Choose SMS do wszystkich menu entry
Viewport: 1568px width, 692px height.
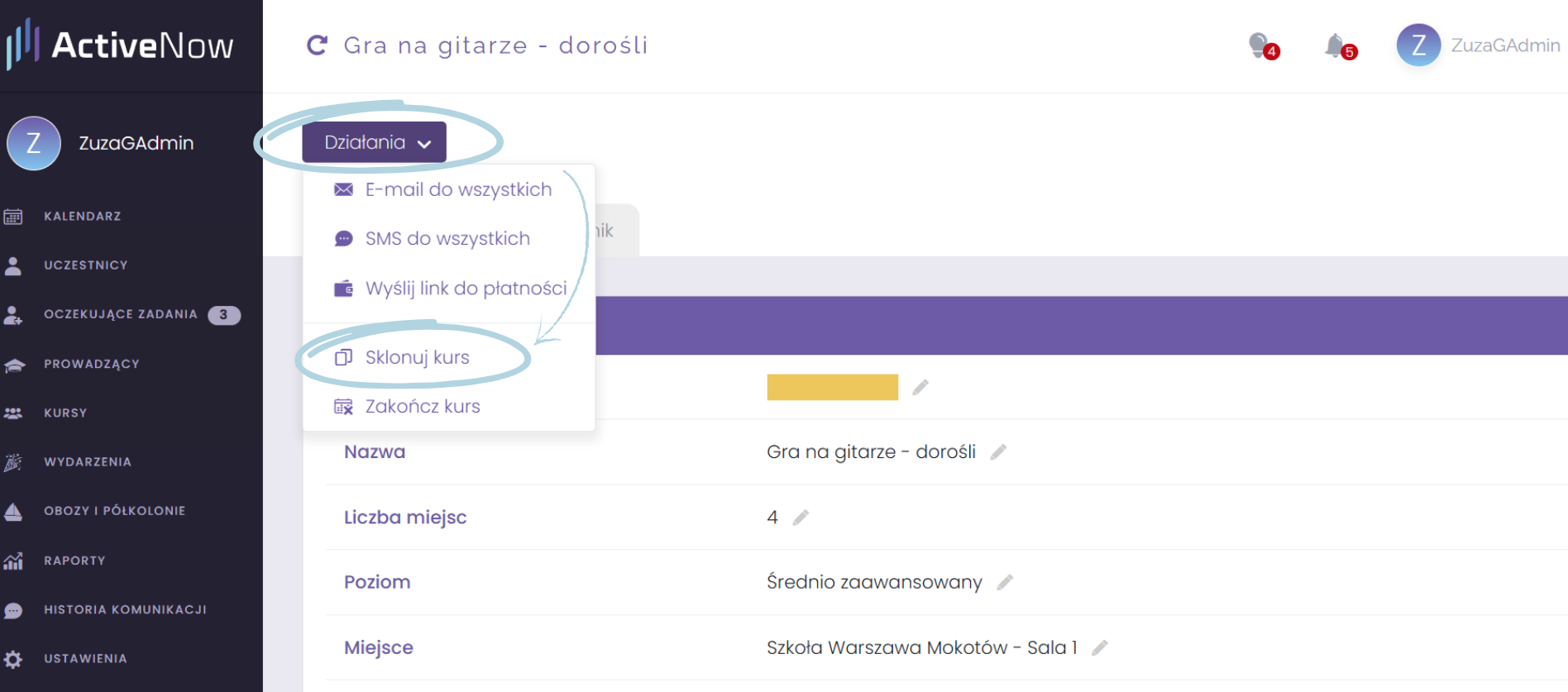click(x=449, y=238)
